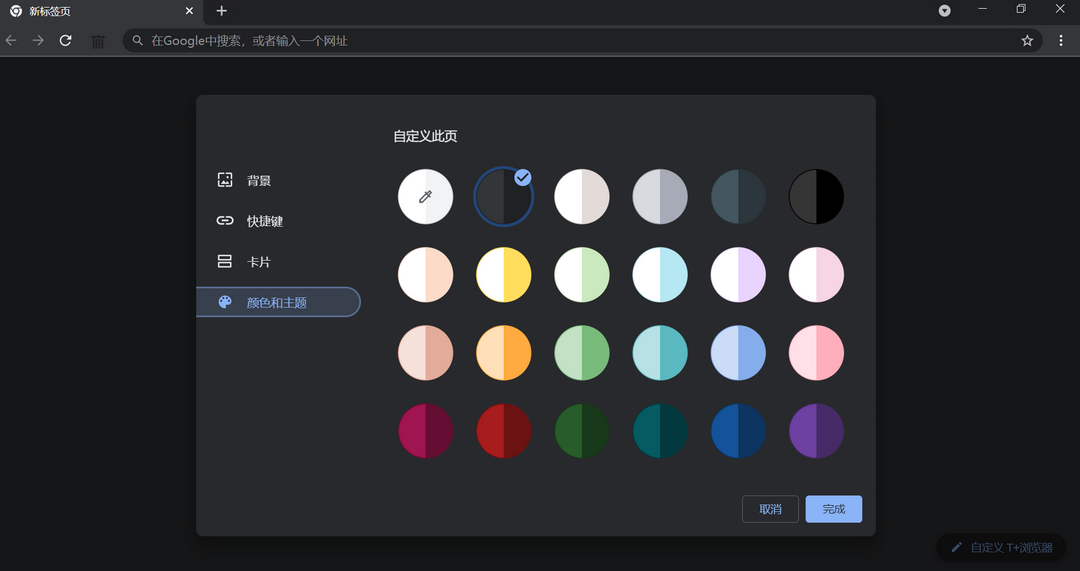Open a new tab with plus button

[x=222, y=11]
